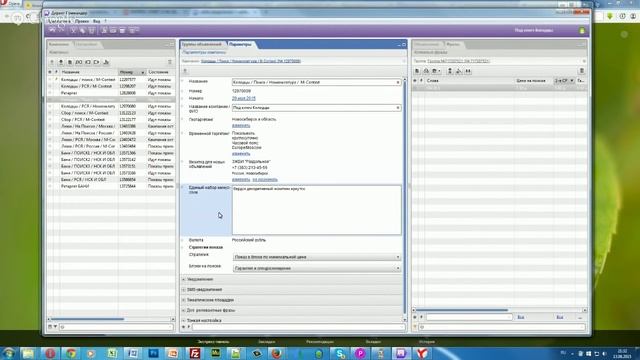The height and width of the screenshot is (360, 640).
Task: Click the Windows Start button
Action: point(9,353)
